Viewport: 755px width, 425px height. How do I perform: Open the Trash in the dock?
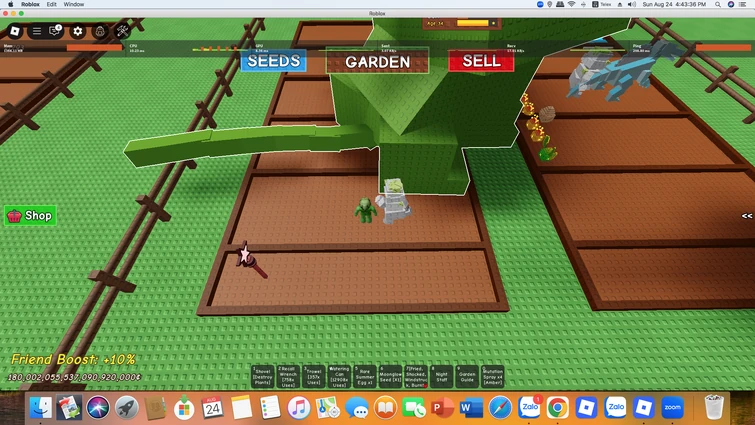pyautogui.click(x=714, y=407)
